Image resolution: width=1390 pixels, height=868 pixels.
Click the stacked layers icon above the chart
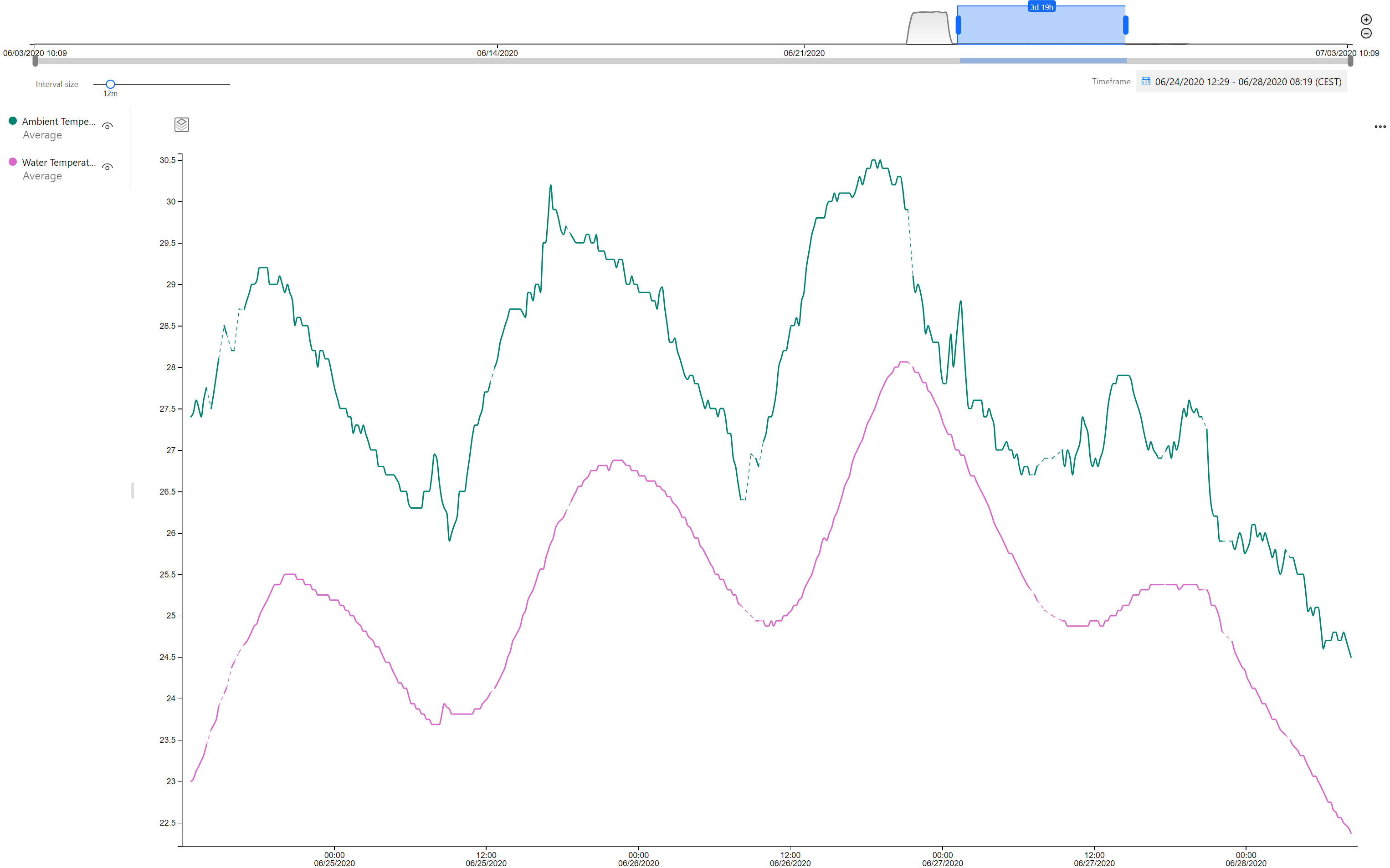tap(181, 125)
